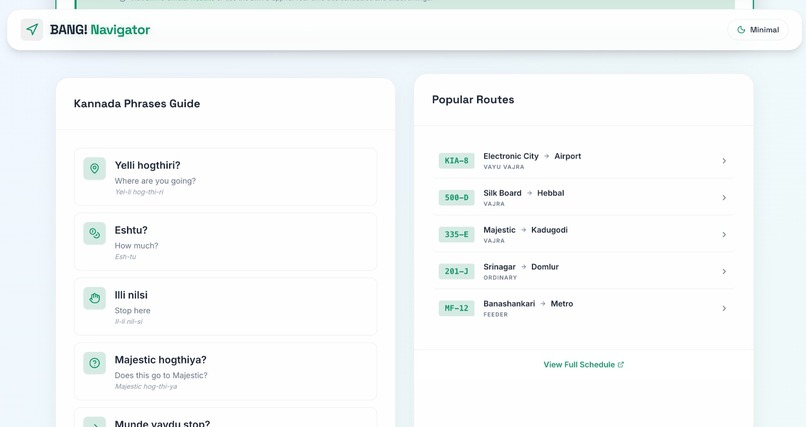The image size is (806, 427).
Task: Expand the MF-12 route chevron
Action: pos(724,308)
